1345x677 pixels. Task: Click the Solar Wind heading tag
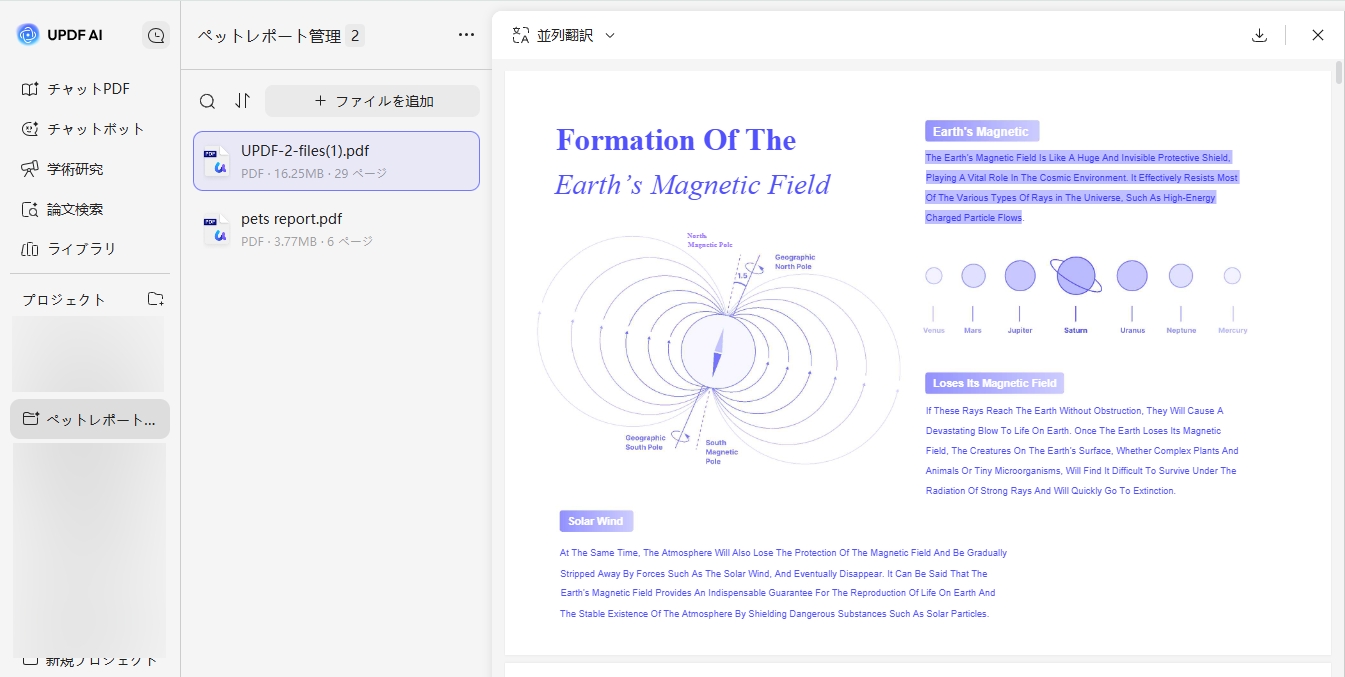pos(596,521)
